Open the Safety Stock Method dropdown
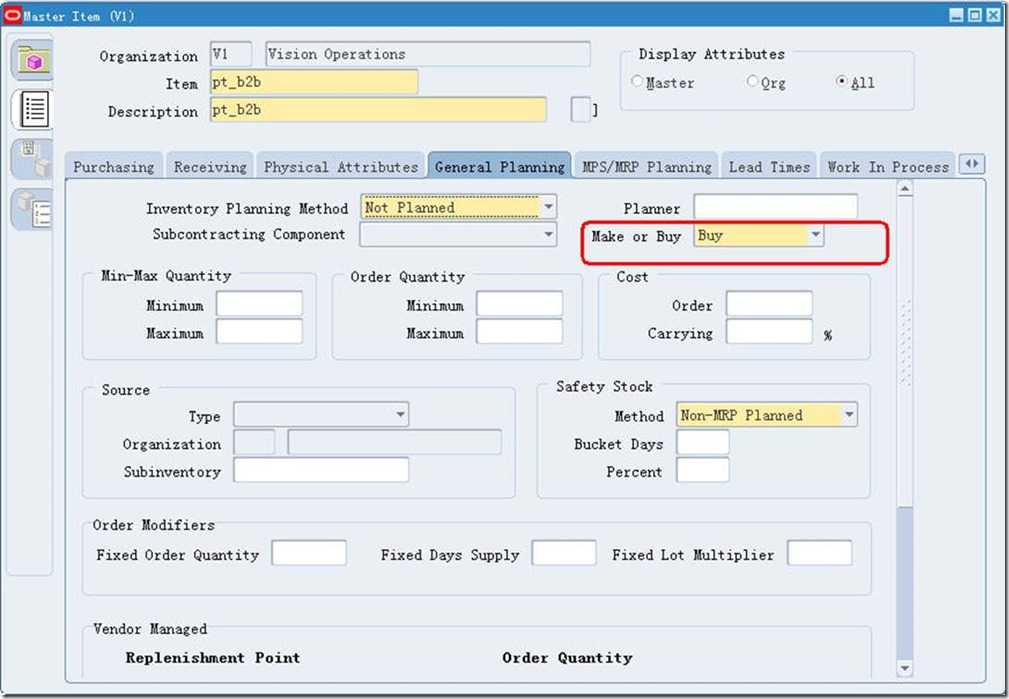Image resolution: width=1009 pixels, height=699 pixels. pyautogui.click(x=849, y=415)
